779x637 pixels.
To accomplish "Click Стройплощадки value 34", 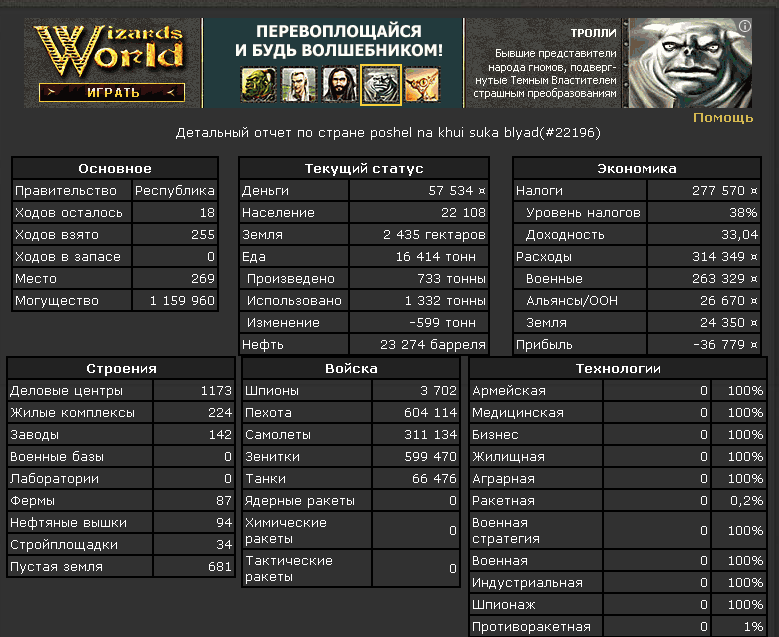I will click(224, 545).
